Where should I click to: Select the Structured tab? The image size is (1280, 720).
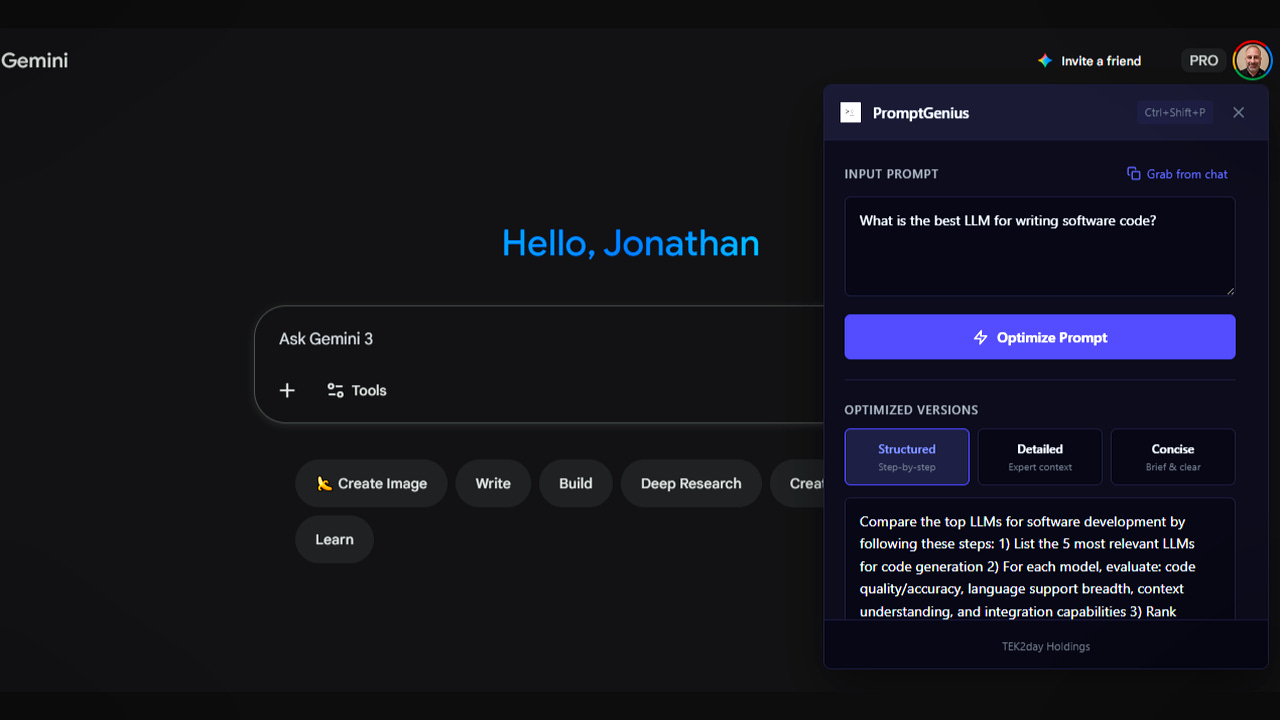coord(907,457)
